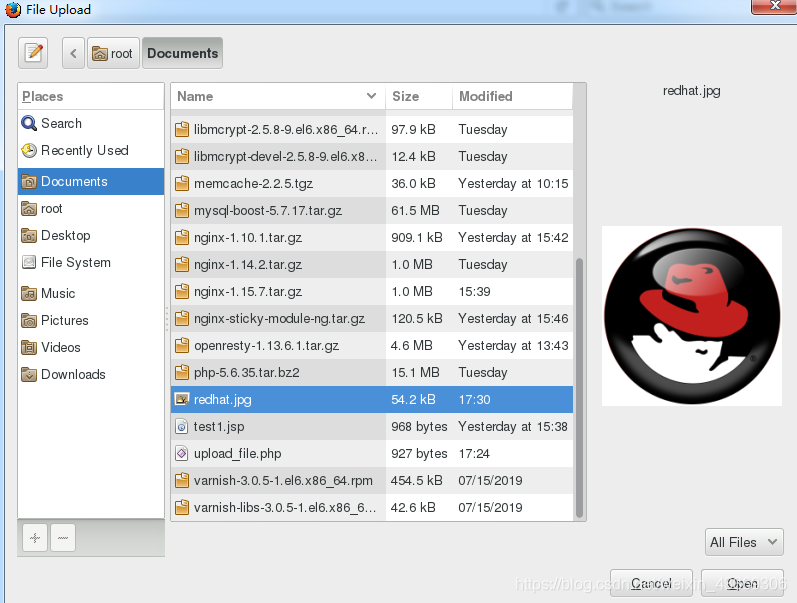This screenshot has height=603, width=797.
Task: Click the type-a-file-name pencil icon
Action: tap(33, 53)
